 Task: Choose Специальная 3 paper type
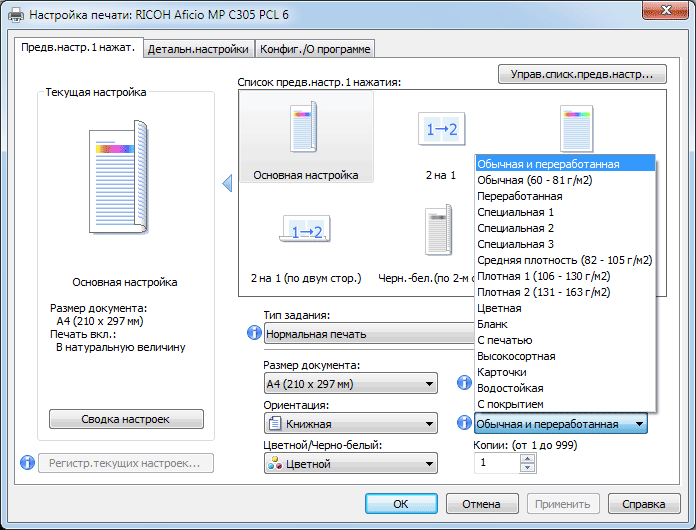point(565,244)
